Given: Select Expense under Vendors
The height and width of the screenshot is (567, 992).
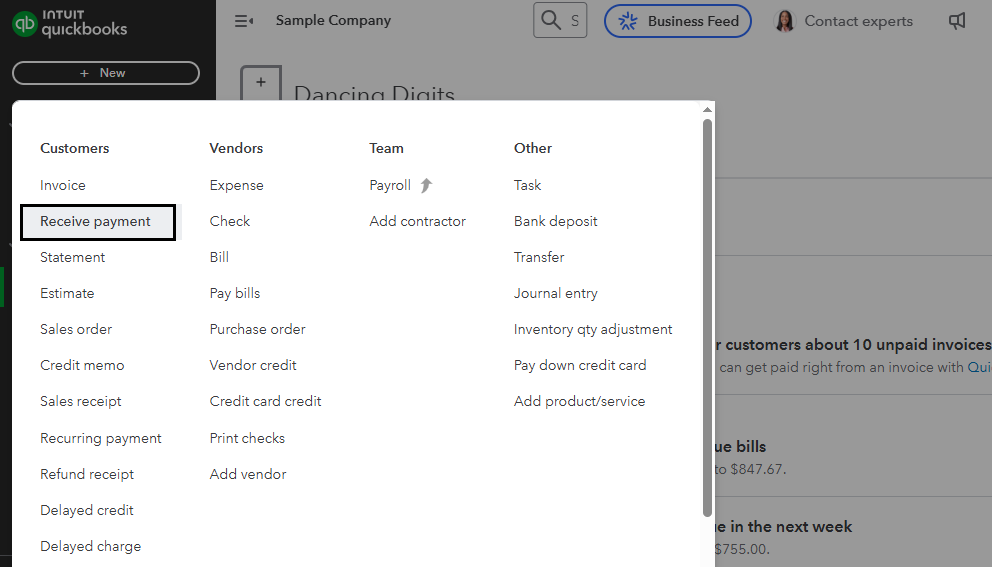Looking at the screenshot, I should point(237,185).
